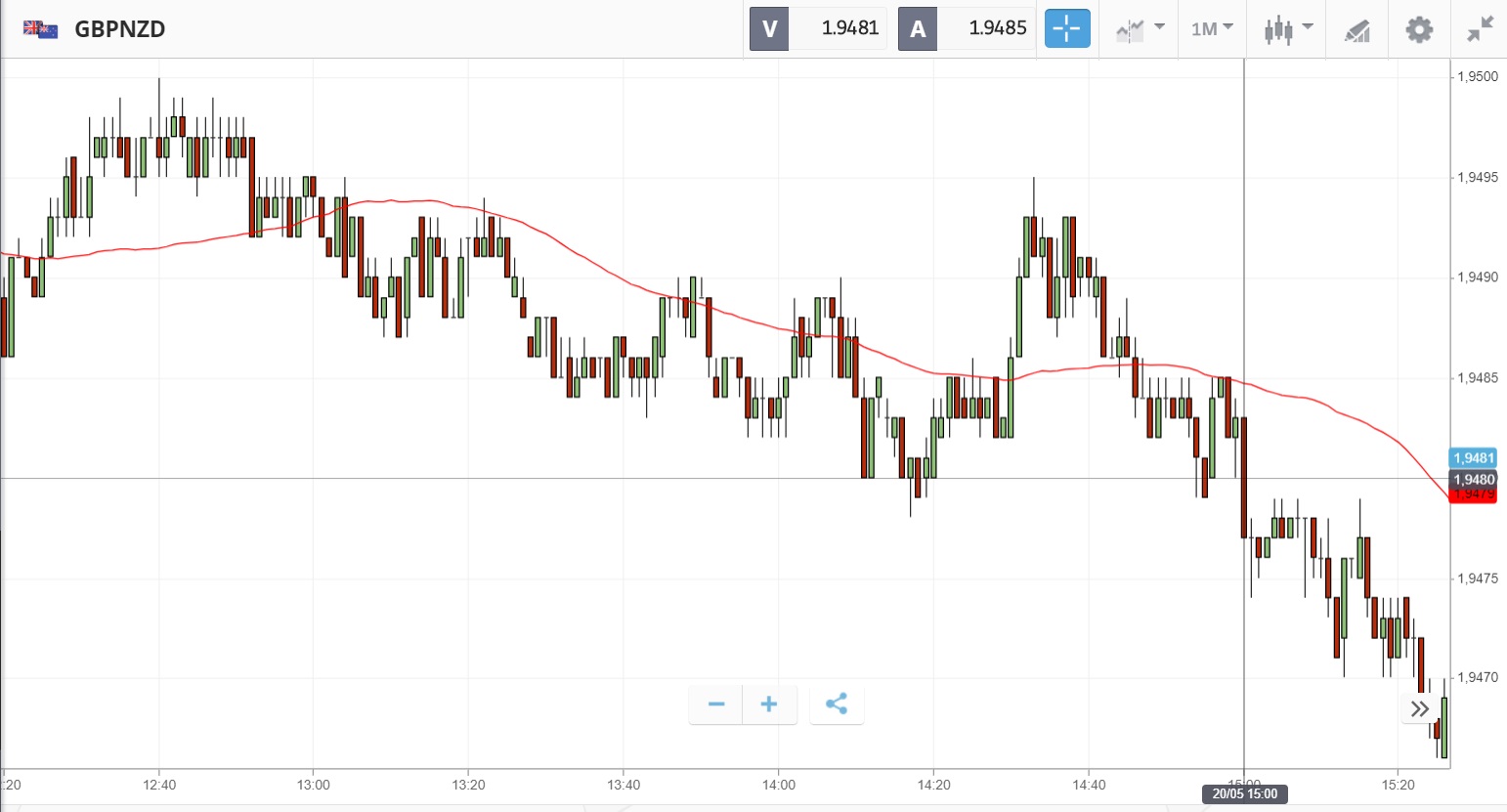The width and height of the screenshot is (1507, 812).
Task: Jump to latest candles arrow
Action: (1419, 708)
